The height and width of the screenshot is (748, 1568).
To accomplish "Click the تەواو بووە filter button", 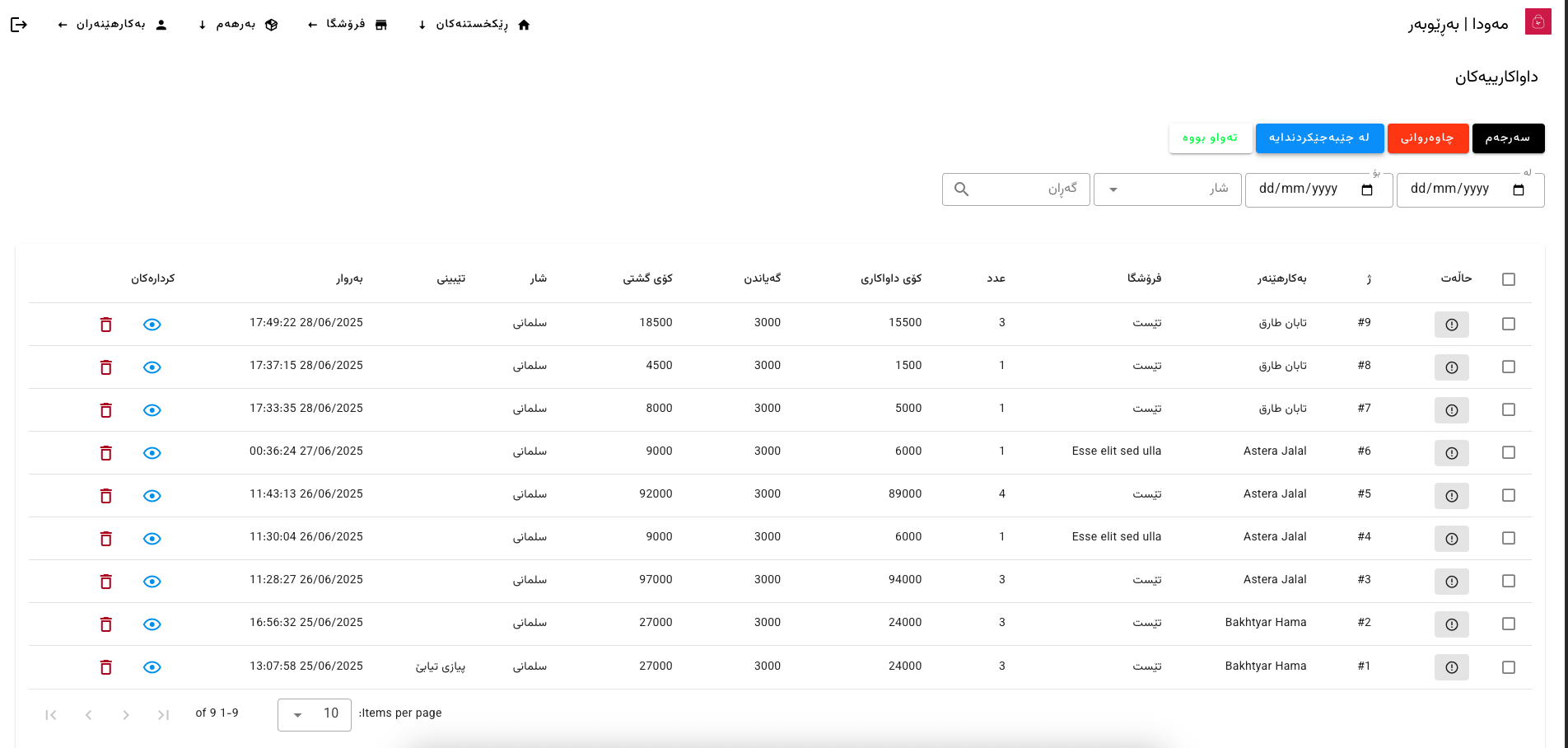I will click(x=1210, y=138).
